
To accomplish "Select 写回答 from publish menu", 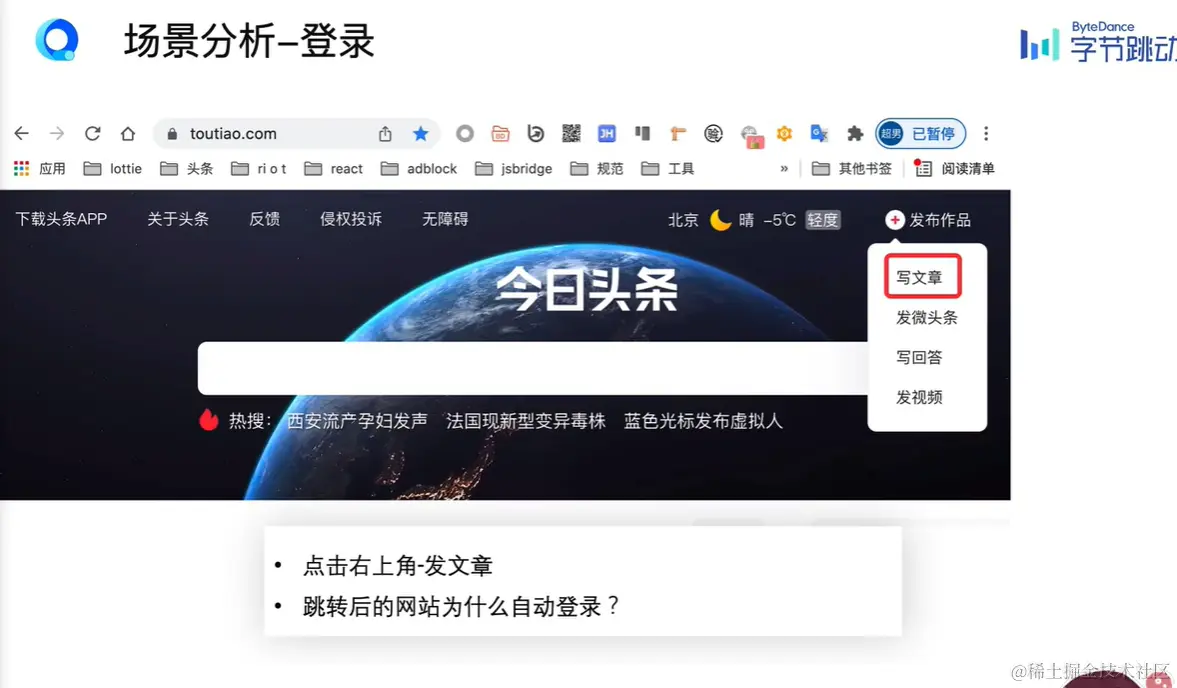I will pyautogui.click(x=919, y=357).
